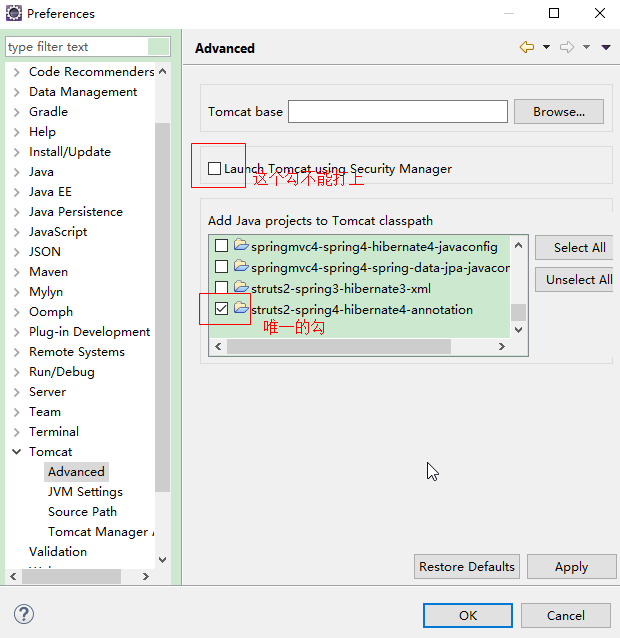Expand the Data Management node

pyautogui.click(x=16, y=92)
